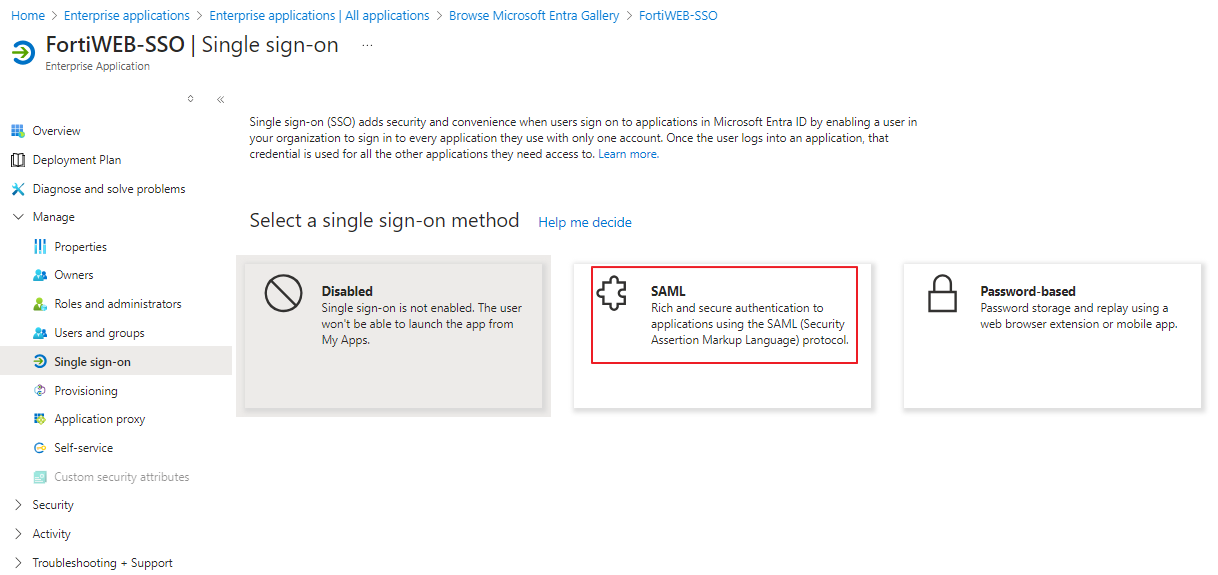Click the Overview grid icon
This screenshot has height=575, width=1218.
tap(17, 131)
